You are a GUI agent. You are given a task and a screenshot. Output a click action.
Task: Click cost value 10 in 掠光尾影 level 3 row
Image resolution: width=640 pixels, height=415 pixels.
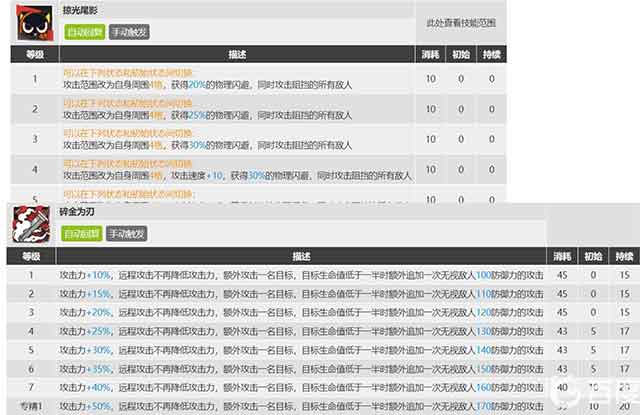click(x=431, y=139)
